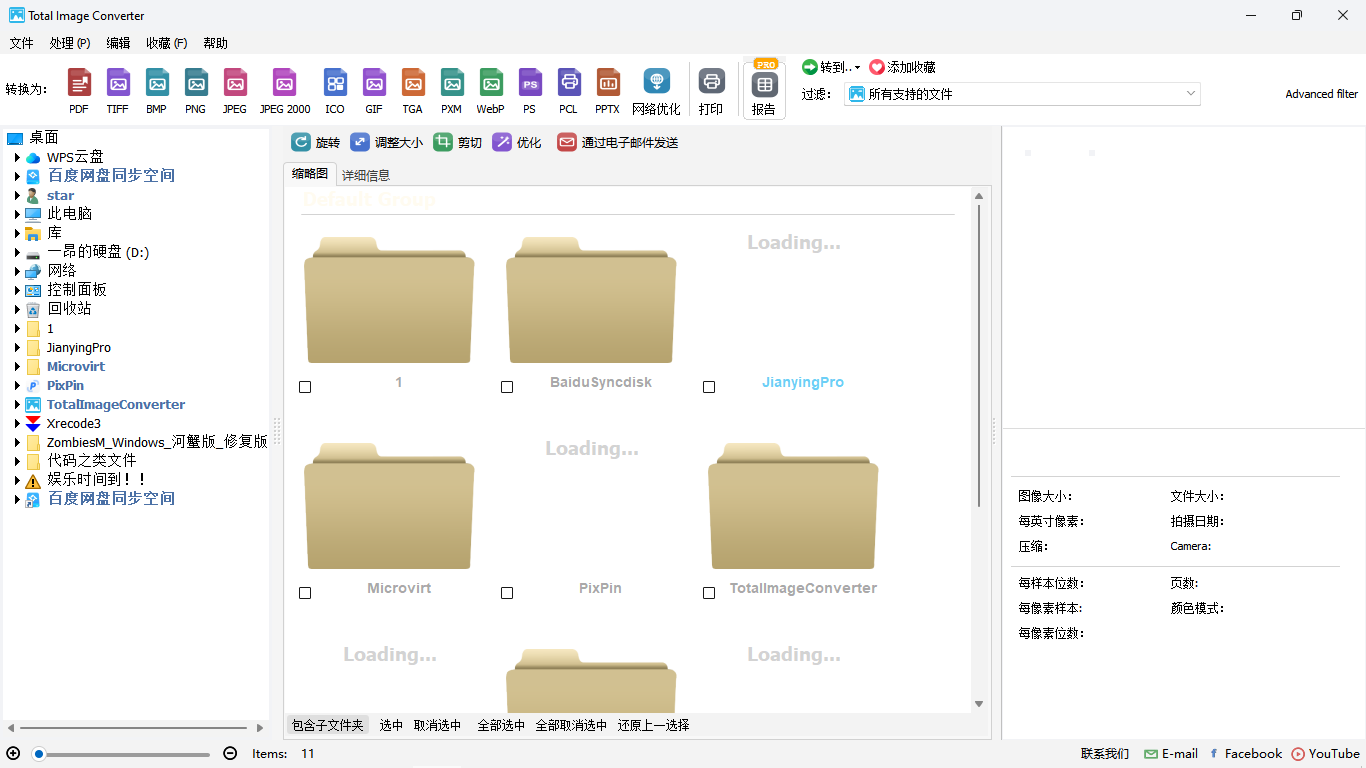The image size is (1366, 768).
Task: Click the 打印 print icon
Action: tap(711, 91)
